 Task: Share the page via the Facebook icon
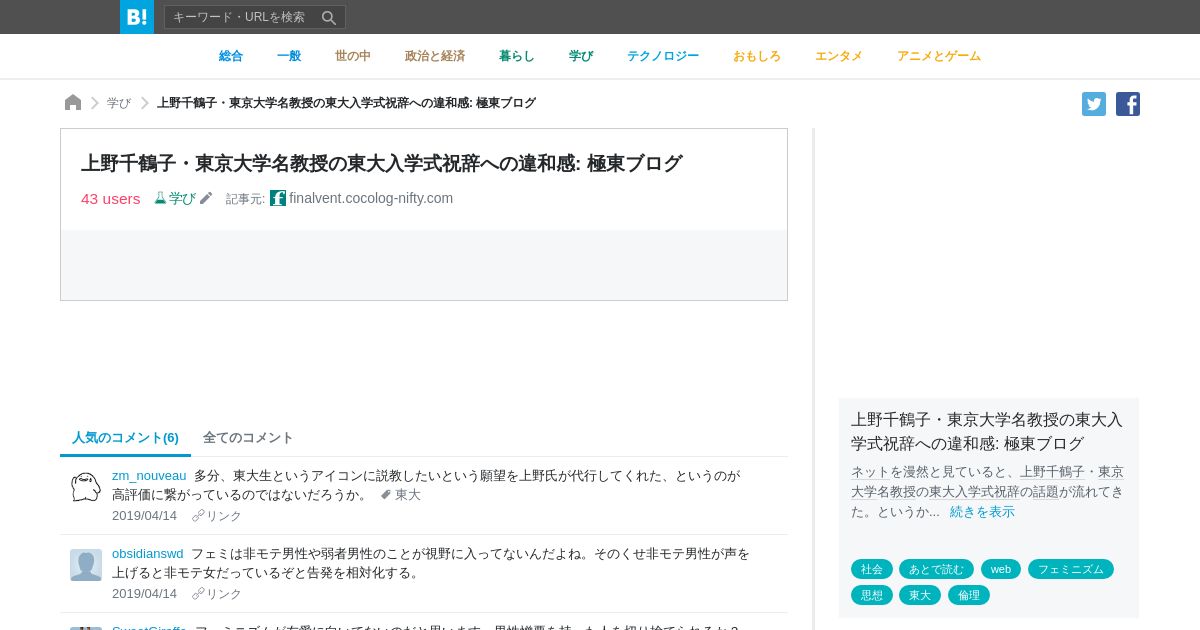click(x=1128, y=104)
